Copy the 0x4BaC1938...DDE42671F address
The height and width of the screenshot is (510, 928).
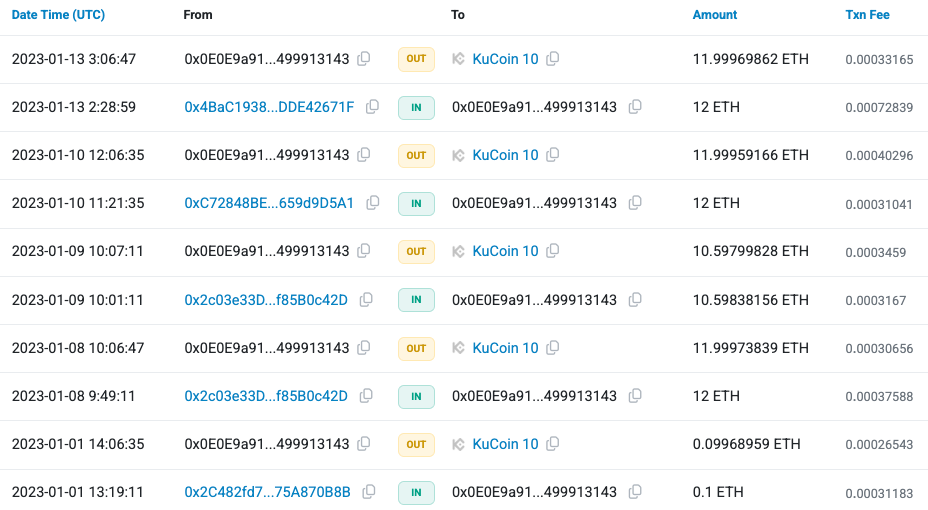pyautogui.click(x=372, y=107)
